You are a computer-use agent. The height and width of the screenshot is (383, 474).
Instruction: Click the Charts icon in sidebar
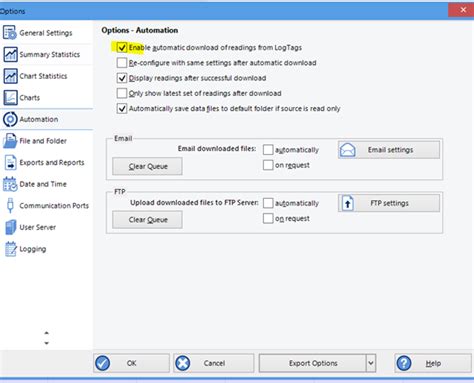pos(10,98)
